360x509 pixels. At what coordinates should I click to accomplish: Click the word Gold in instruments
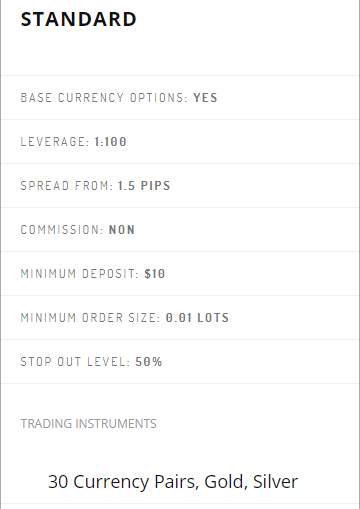coord(226,482)
